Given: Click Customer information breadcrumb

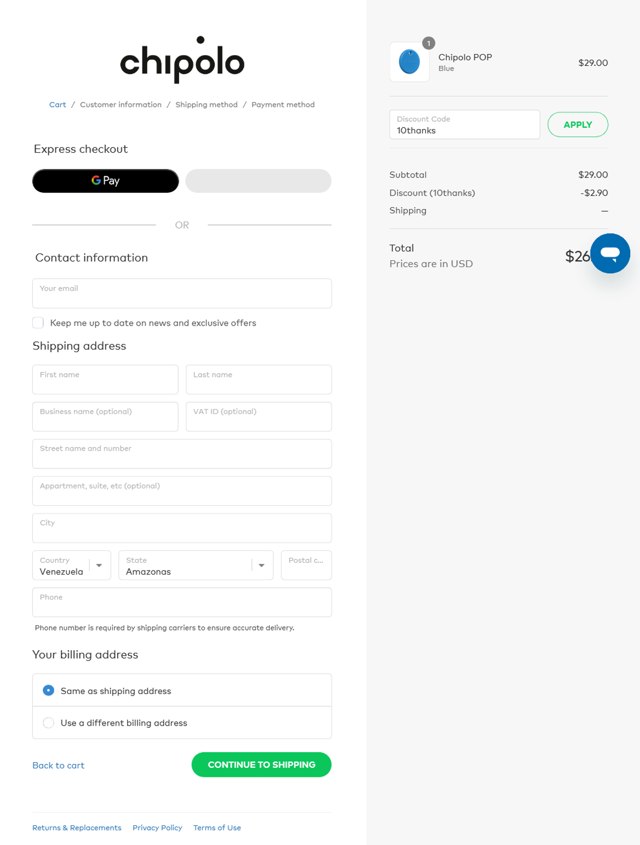Looking at the screenshot, I should tap(121, 105).
